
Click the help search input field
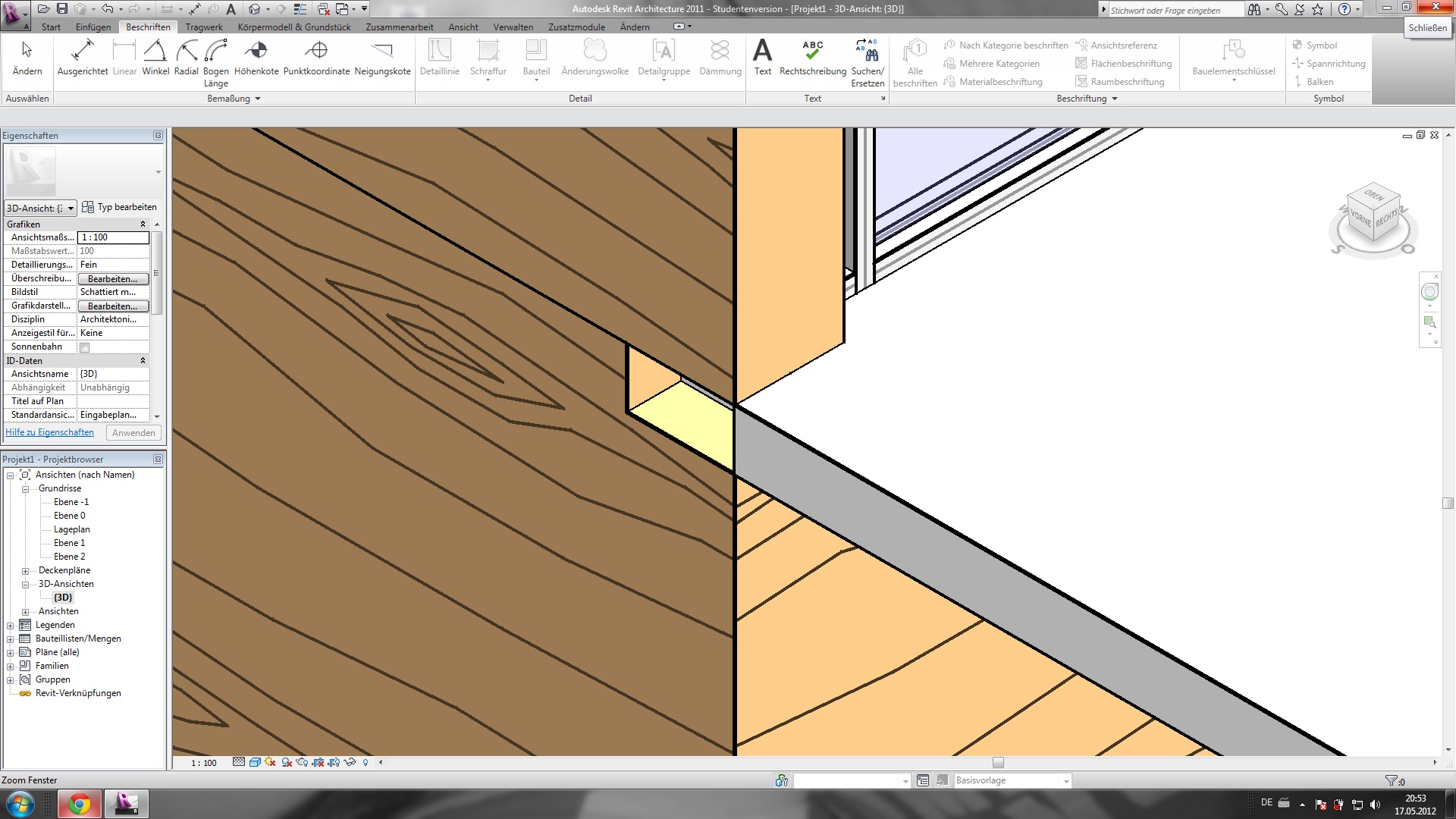[x=1175, y=10]
